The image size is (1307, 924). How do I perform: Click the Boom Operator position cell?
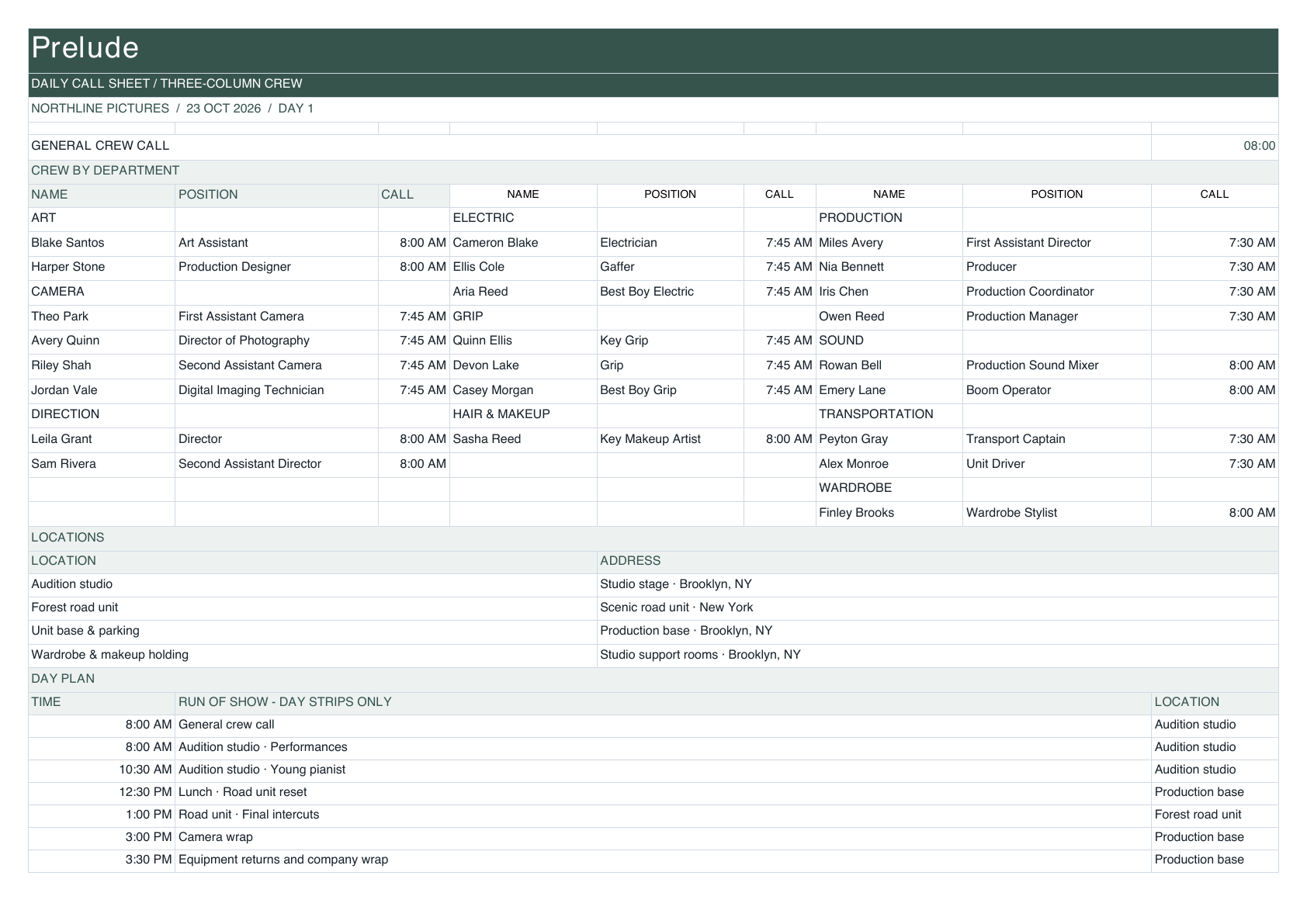(x=1057, y=390)
